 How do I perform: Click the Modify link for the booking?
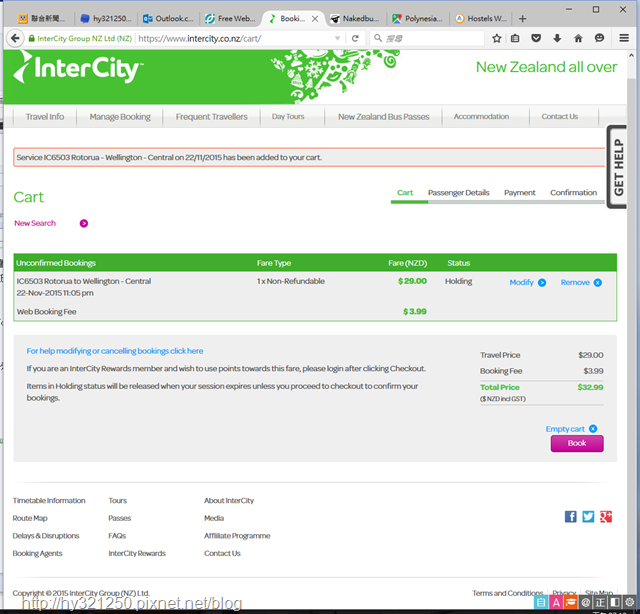tap(521, 283)
